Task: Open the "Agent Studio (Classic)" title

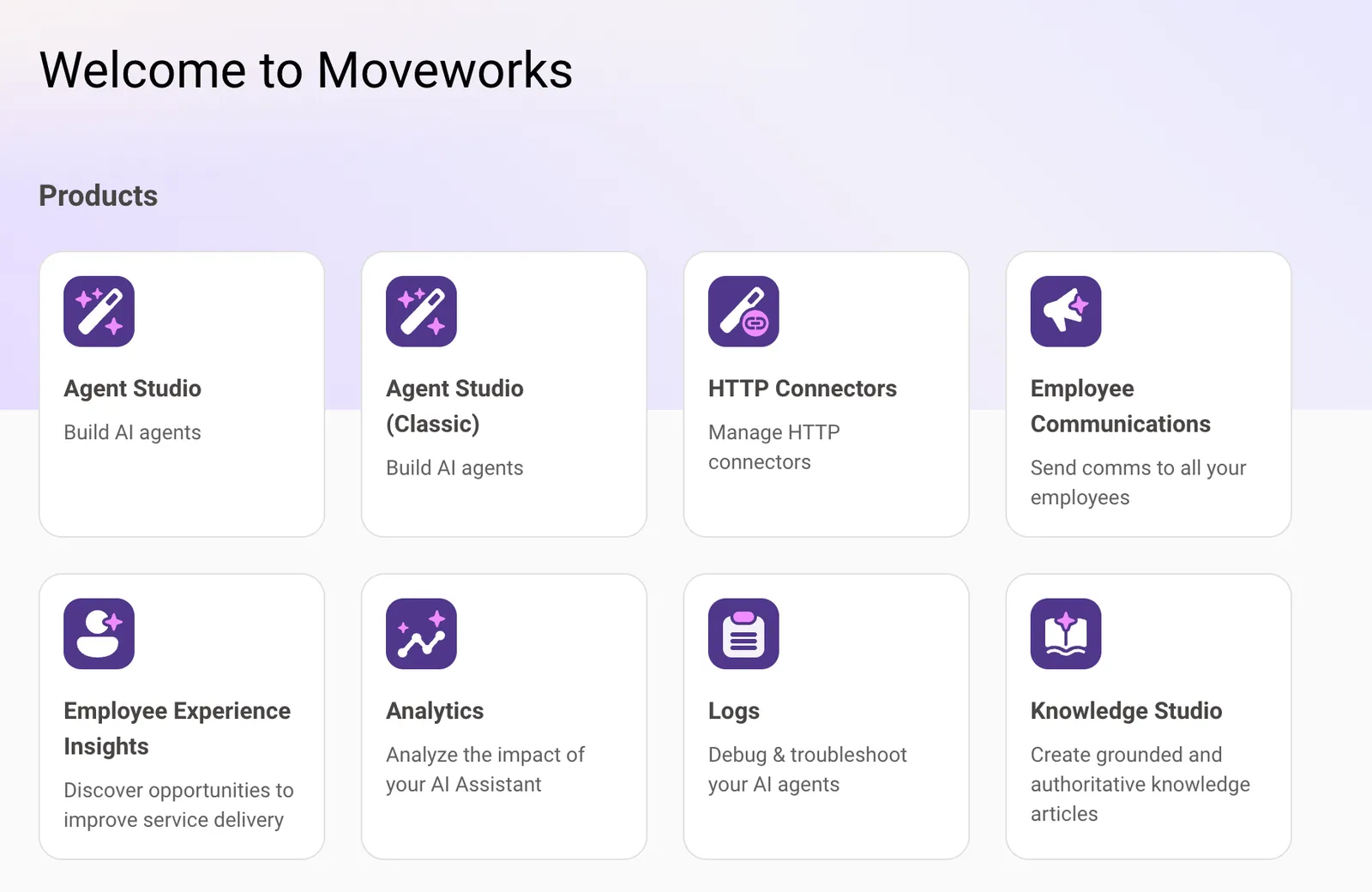Action: pos(454,407)
